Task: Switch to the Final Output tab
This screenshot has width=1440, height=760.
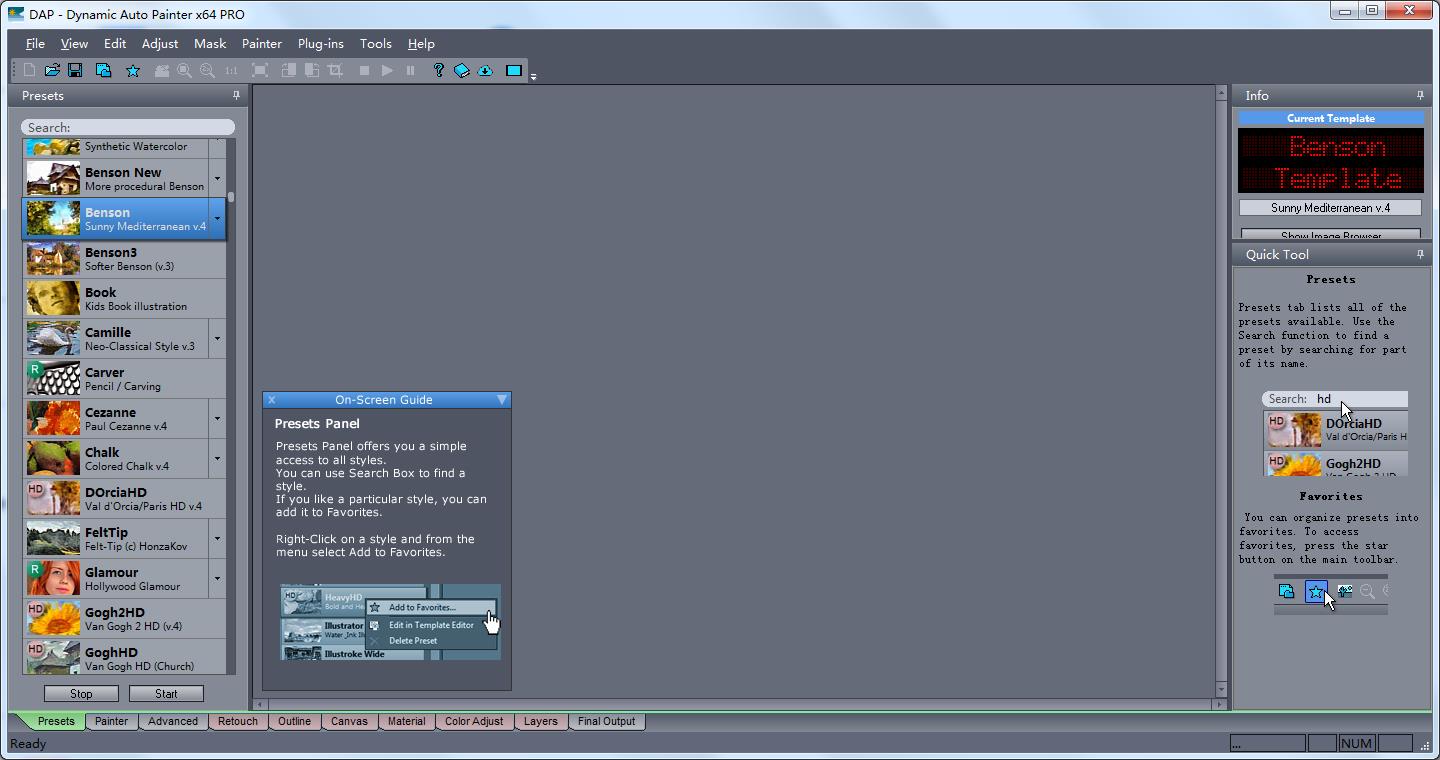Action: tap(607, 721)
